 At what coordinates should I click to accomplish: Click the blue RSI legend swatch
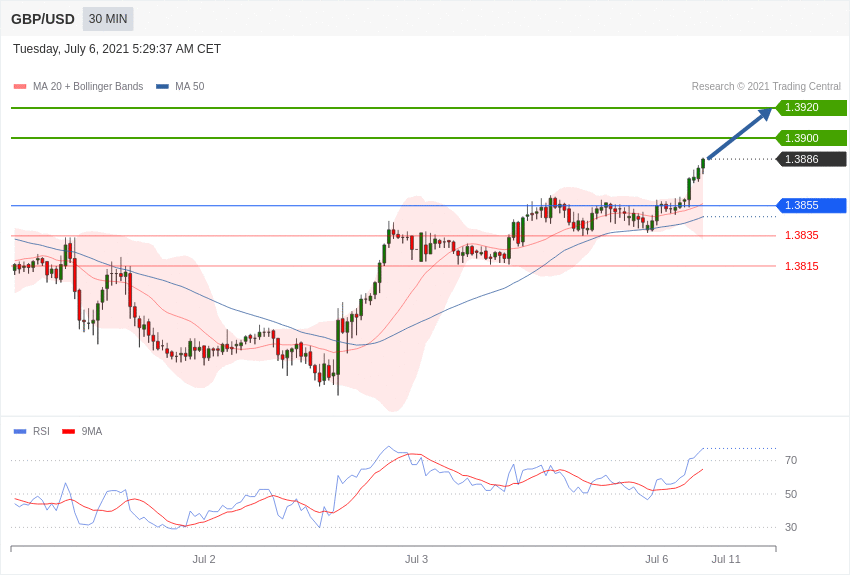point(20,431)
